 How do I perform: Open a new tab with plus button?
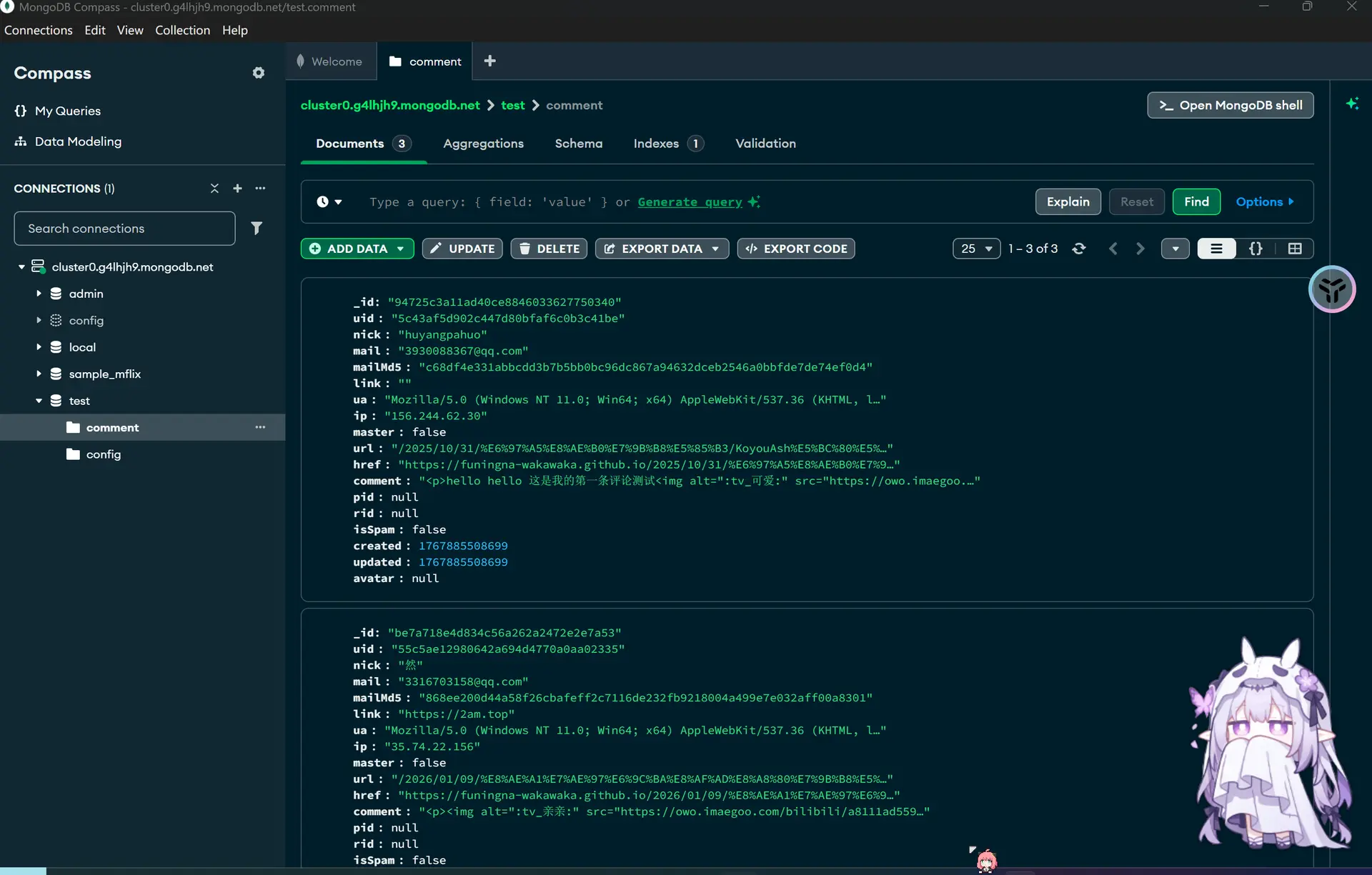[489, 61]
